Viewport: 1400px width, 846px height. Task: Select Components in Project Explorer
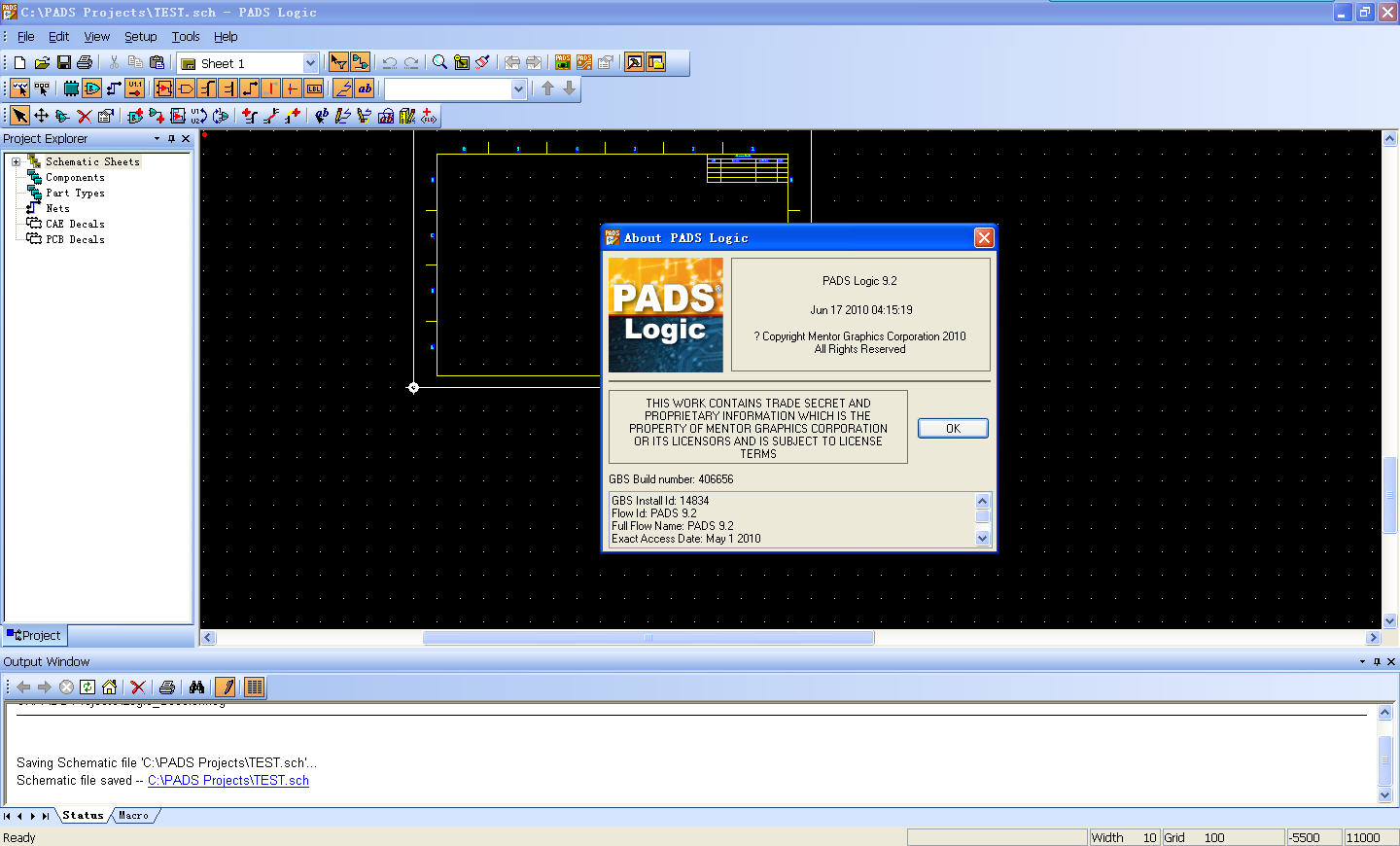coord(75,177)
